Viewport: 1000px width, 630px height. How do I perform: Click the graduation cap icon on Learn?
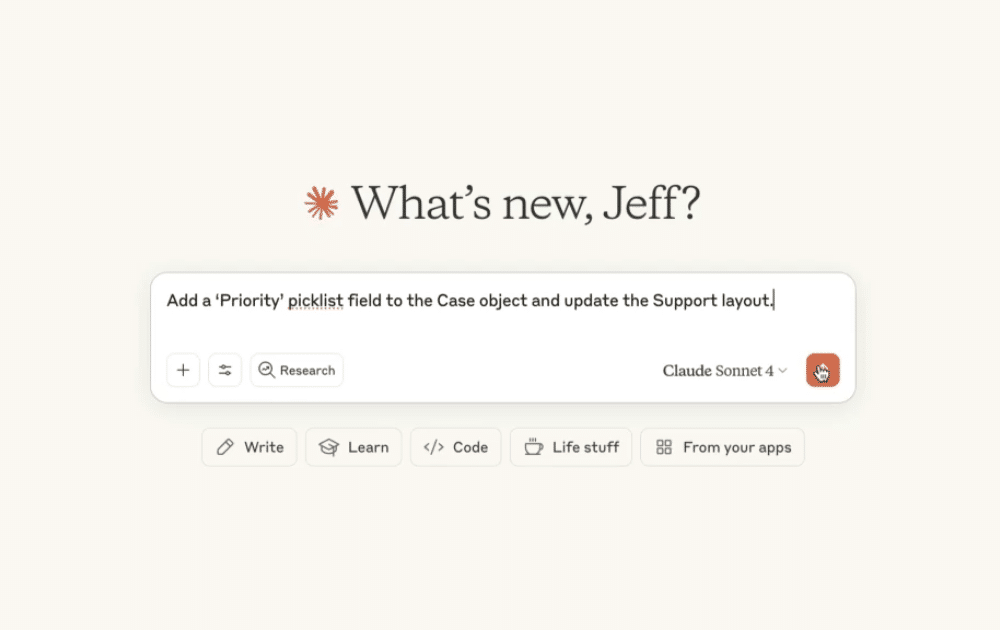tap(328, 447)
